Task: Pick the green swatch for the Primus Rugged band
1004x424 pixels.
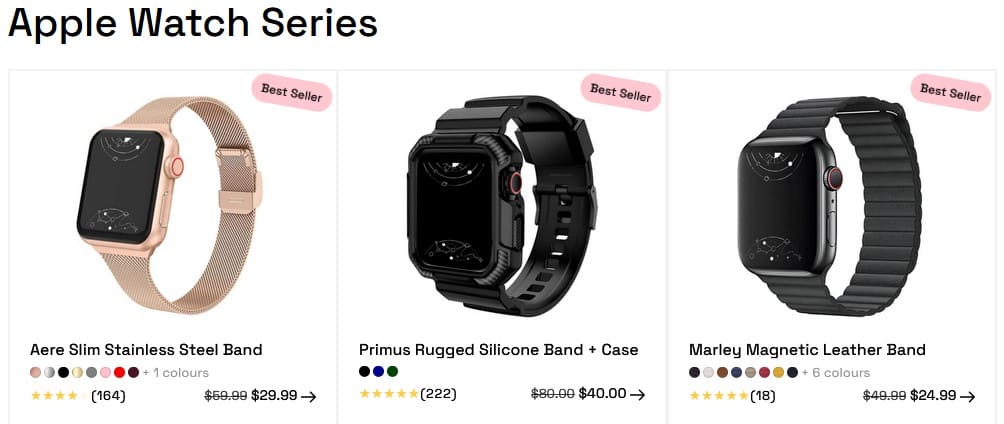Action: pos(393,372)
